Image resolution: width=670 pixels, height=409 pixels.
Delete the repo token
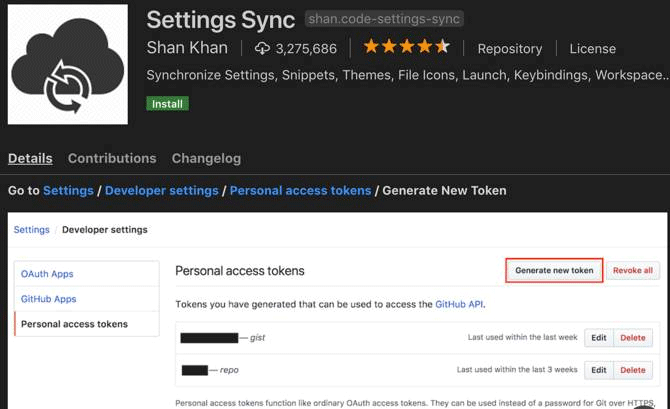(x=632, y=370)
